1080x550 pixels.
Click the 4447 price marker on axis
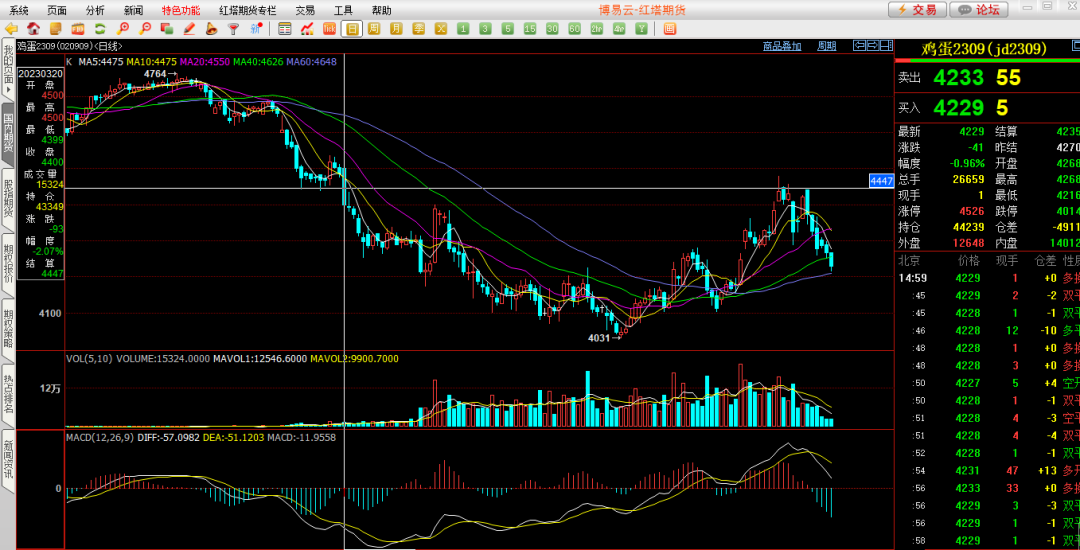click(880, 181)
